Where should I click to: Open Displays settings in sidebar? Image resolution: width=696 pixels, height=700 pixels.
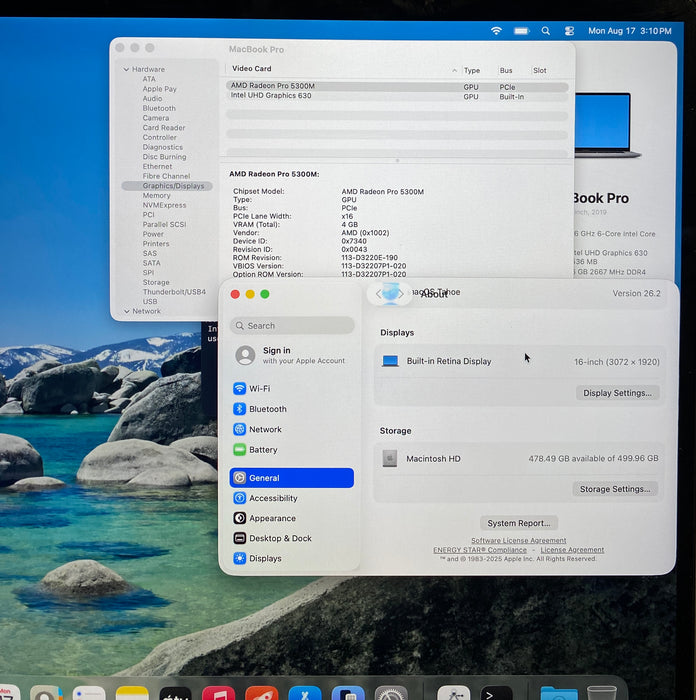[x=292, y=558]
